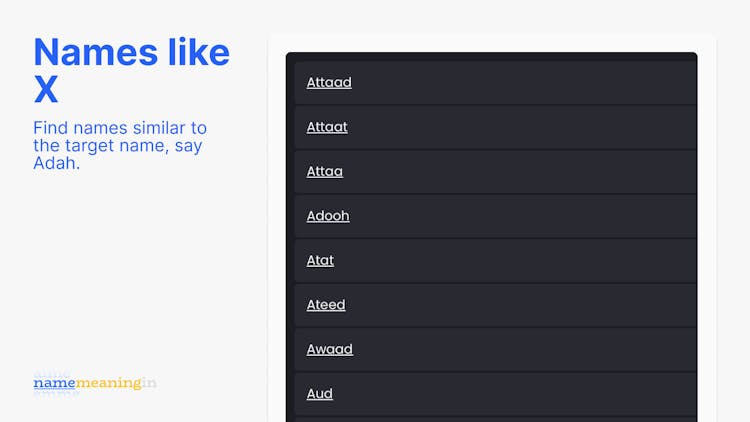
Task: Select the Attaa link
Action: [324, 171]
